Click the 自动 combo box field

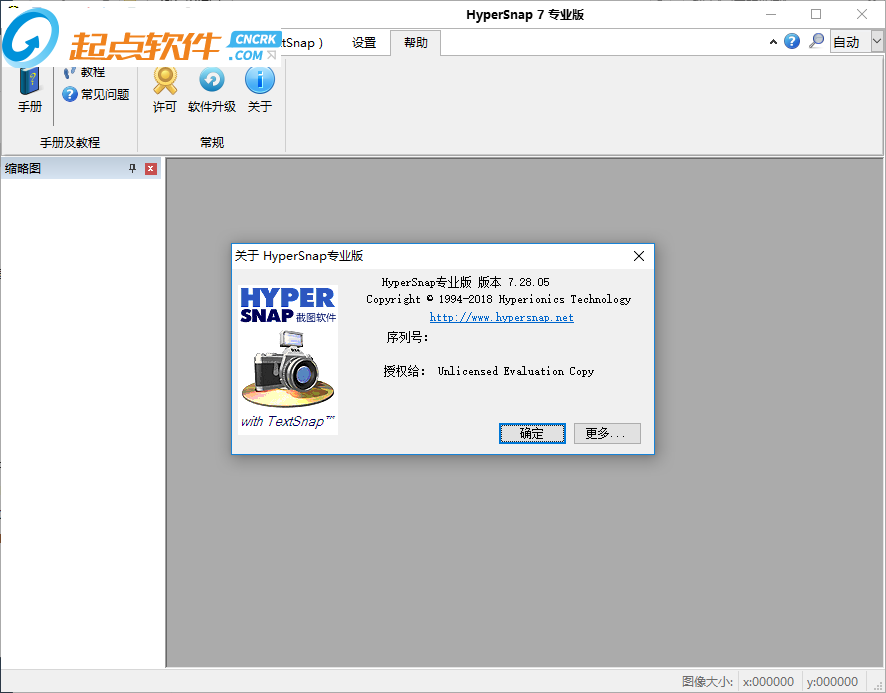850,42
